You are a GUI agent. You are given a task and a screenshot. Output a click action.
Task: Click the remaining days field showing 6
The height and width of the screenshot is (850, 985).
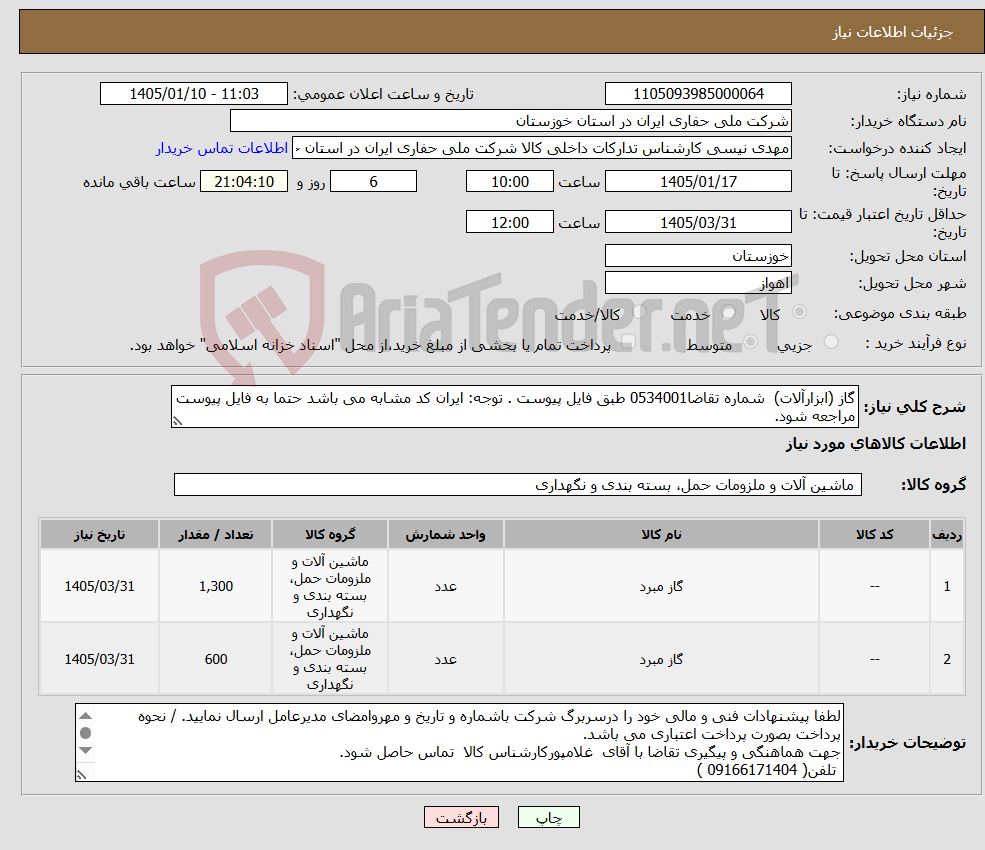pyautogui.click(x=373, y=182)
